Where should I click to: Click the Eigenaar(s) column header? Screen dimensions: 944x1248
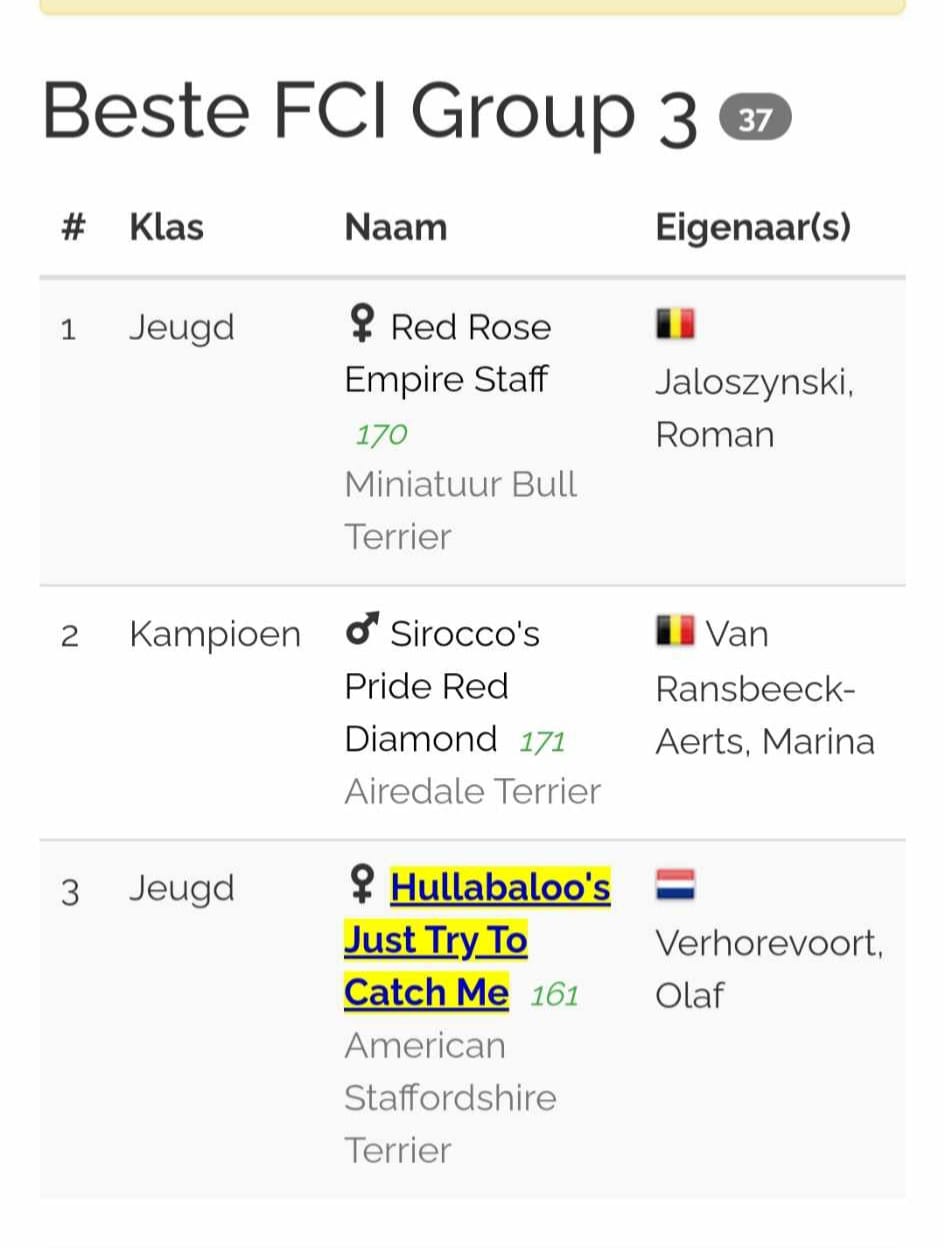click(x=753, y=227)
